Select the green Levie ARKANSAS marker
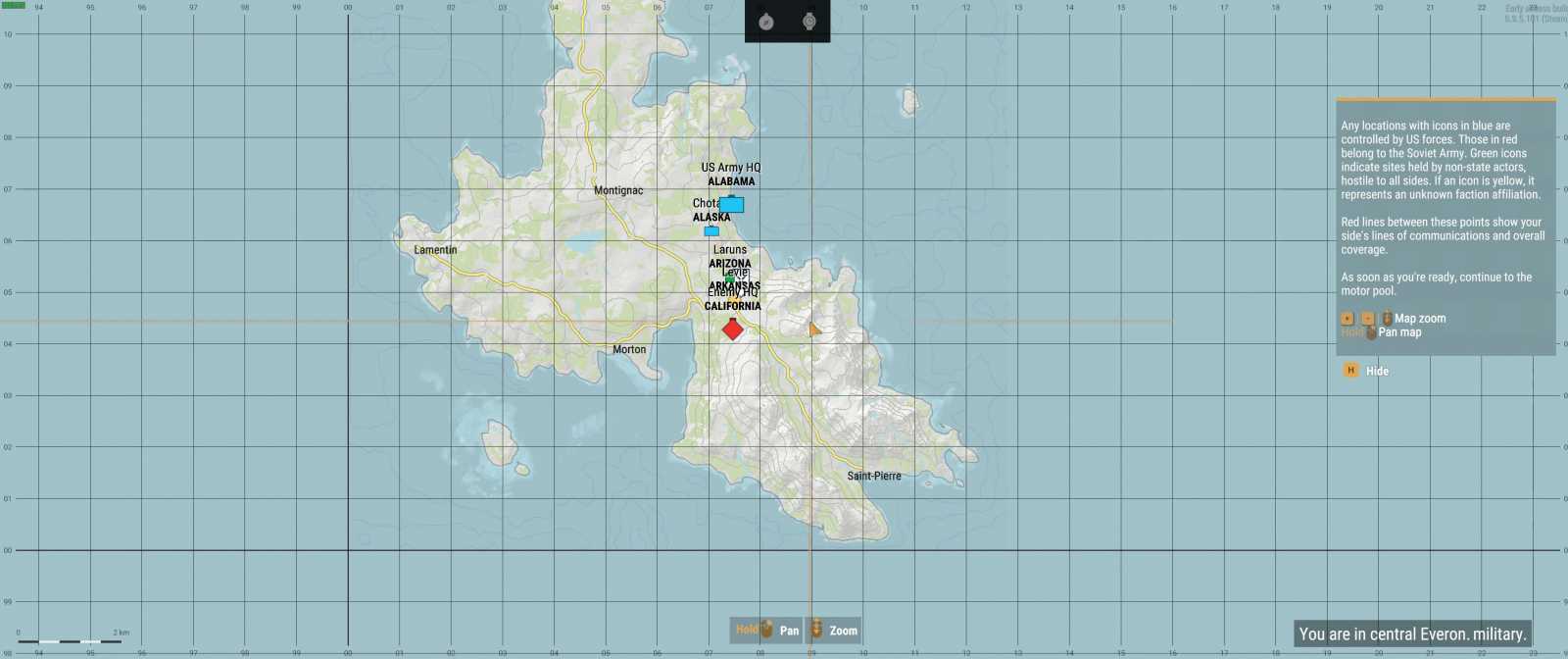 point(729,279)
